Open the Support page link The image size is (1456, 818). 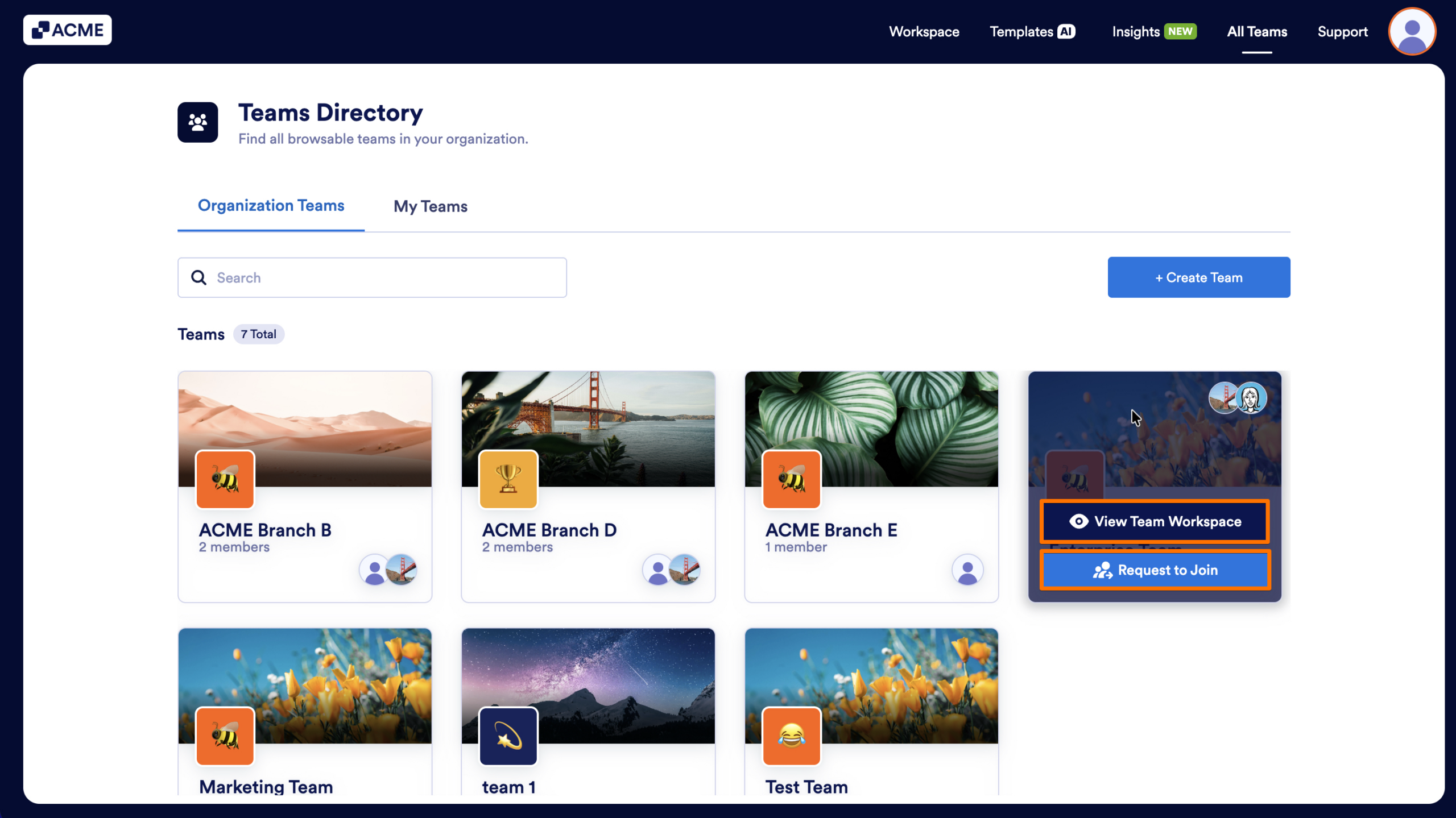(x=1342, y=32)
